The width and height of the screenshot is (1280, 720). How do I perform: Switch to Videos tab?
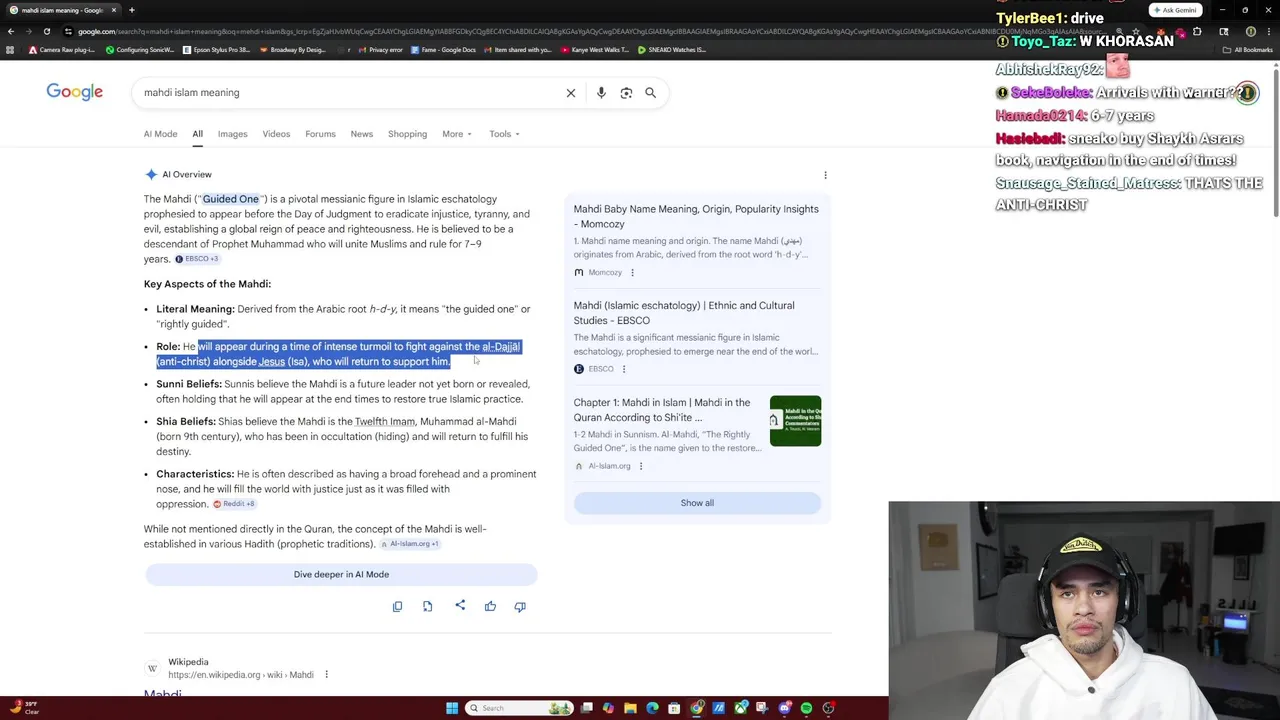pyautogui.click(x=276, y=134)
